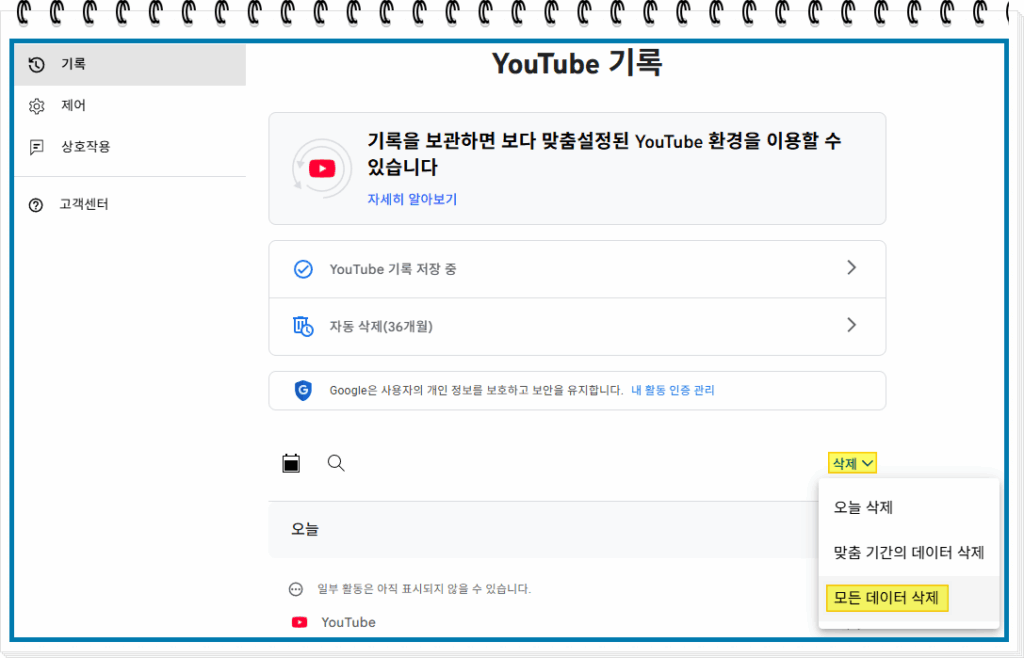Open the 내 활동 인증 관리 link
The height and width of the screenshot is (658, 1024).
(x=673, y=390)
